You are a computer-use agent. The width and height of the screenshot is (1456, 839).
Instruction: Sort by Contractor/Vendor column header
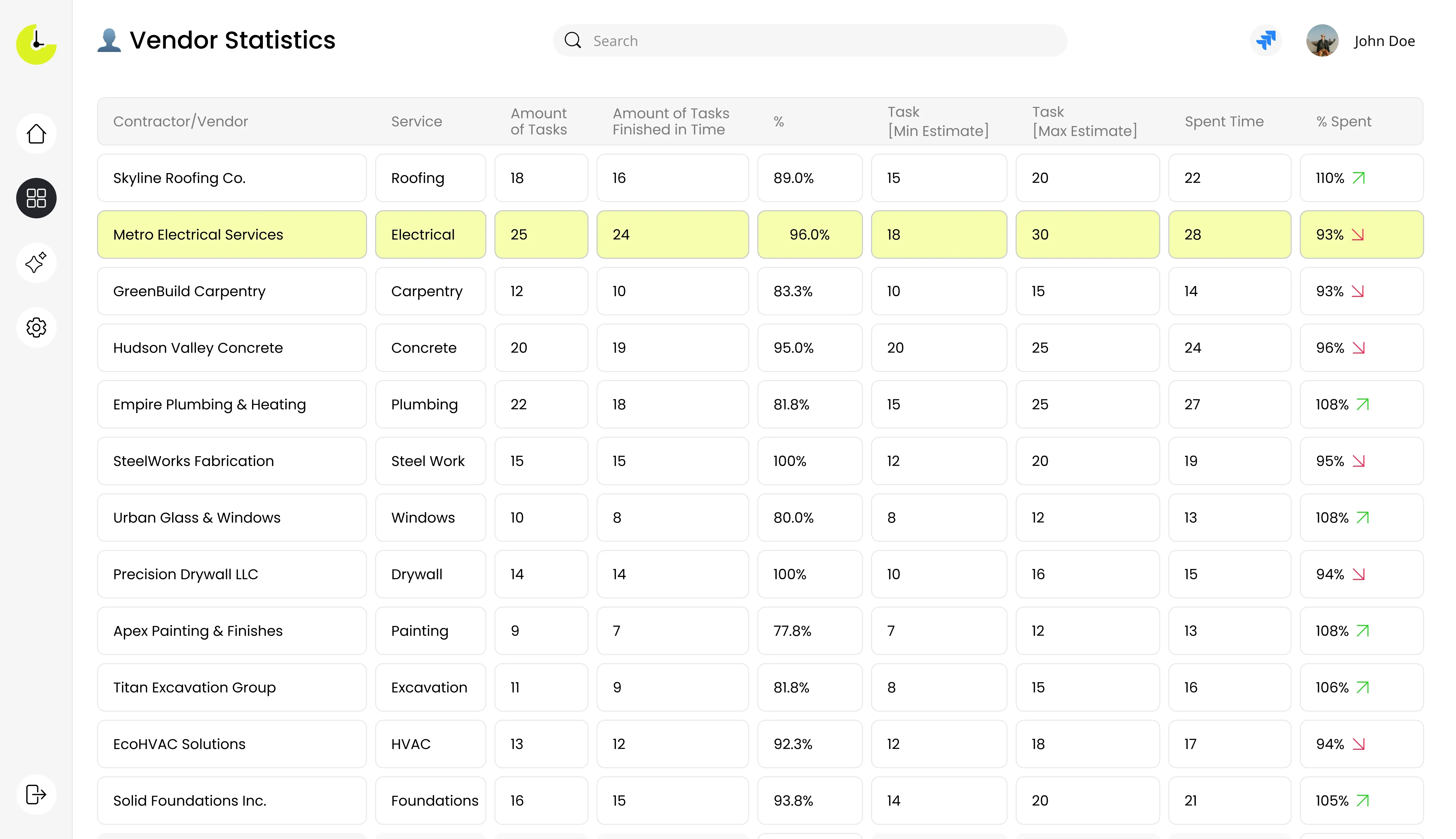pyautogui.click(x=180, y=122)
